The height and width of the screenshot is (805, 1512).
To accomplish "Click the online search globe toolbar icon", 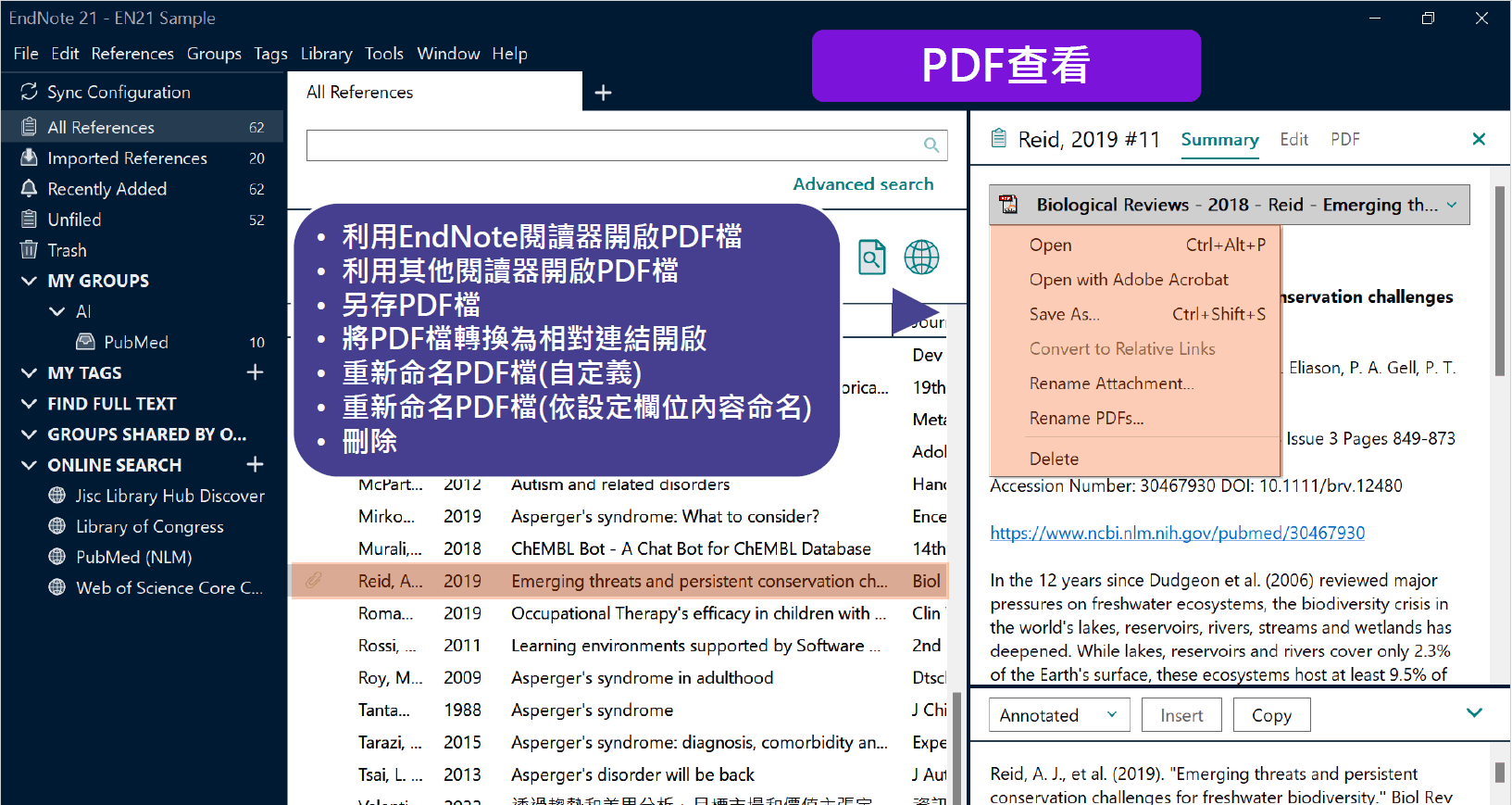I will click(x=921, y=258).
